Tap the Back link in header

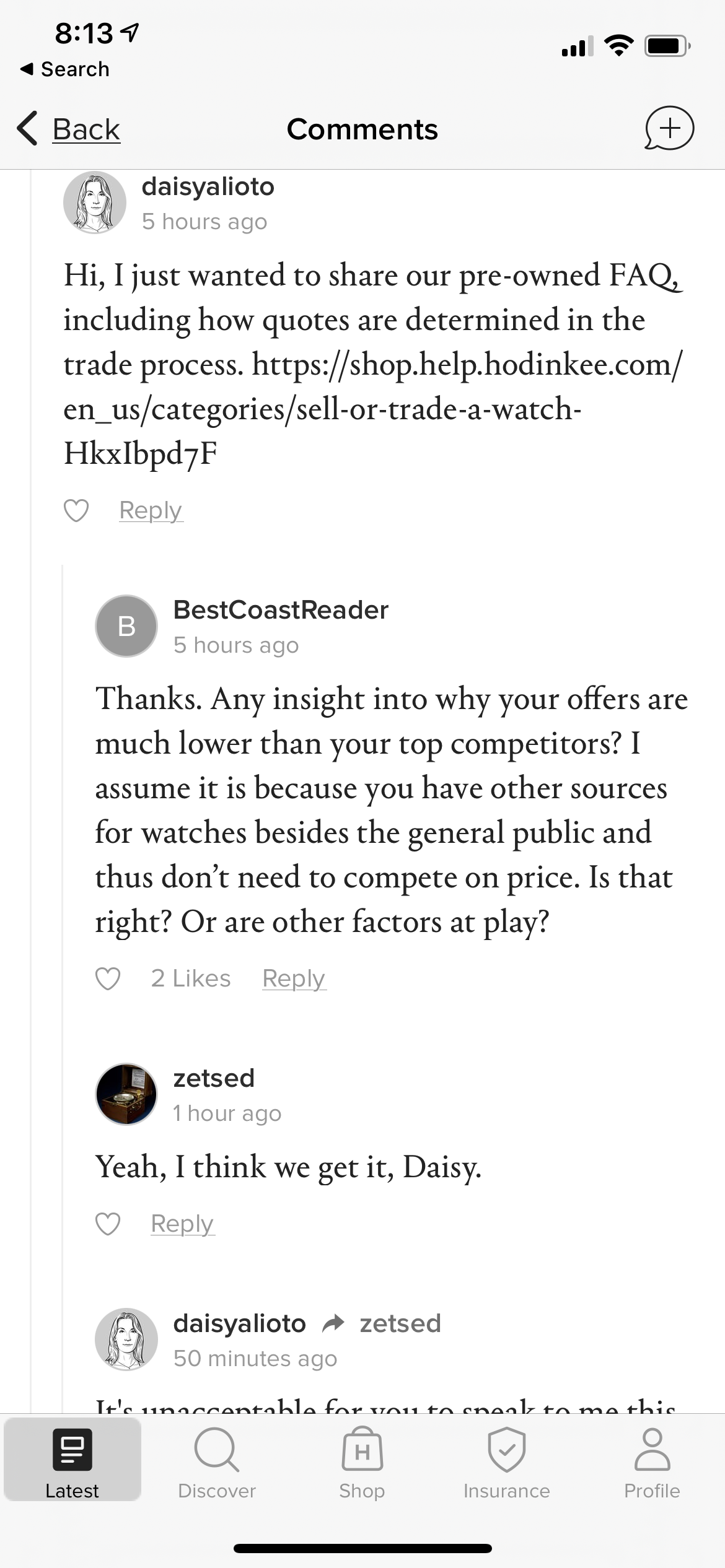tap(86, 129)
